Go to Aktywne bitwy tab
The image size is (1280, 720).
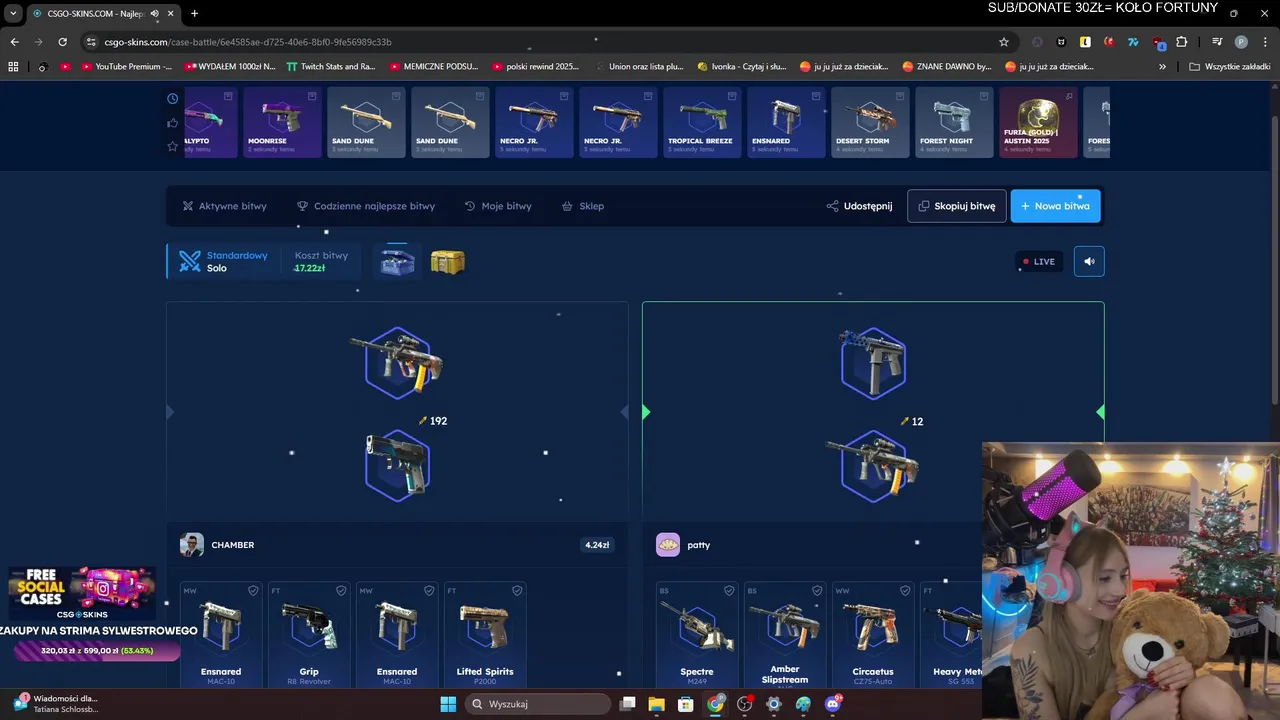225,206
